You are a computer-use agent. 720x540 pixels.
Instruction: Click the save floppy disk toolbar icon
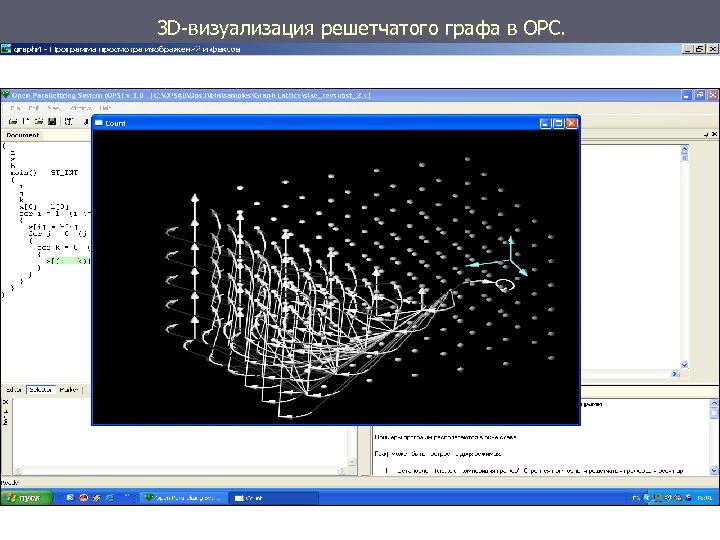pos(52,121)
